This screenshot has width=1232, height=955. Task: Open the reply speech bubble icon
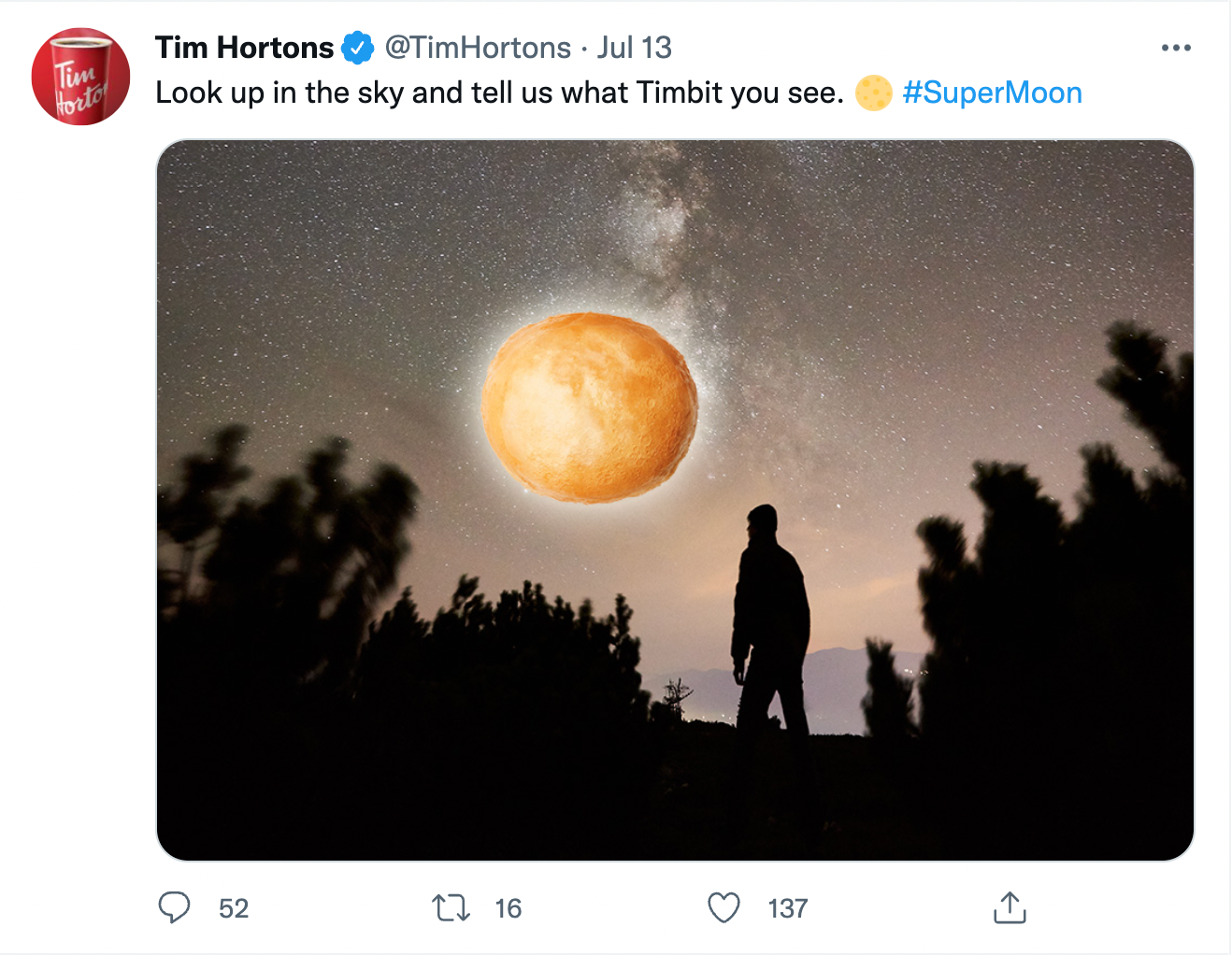click(x=174, y=907)
